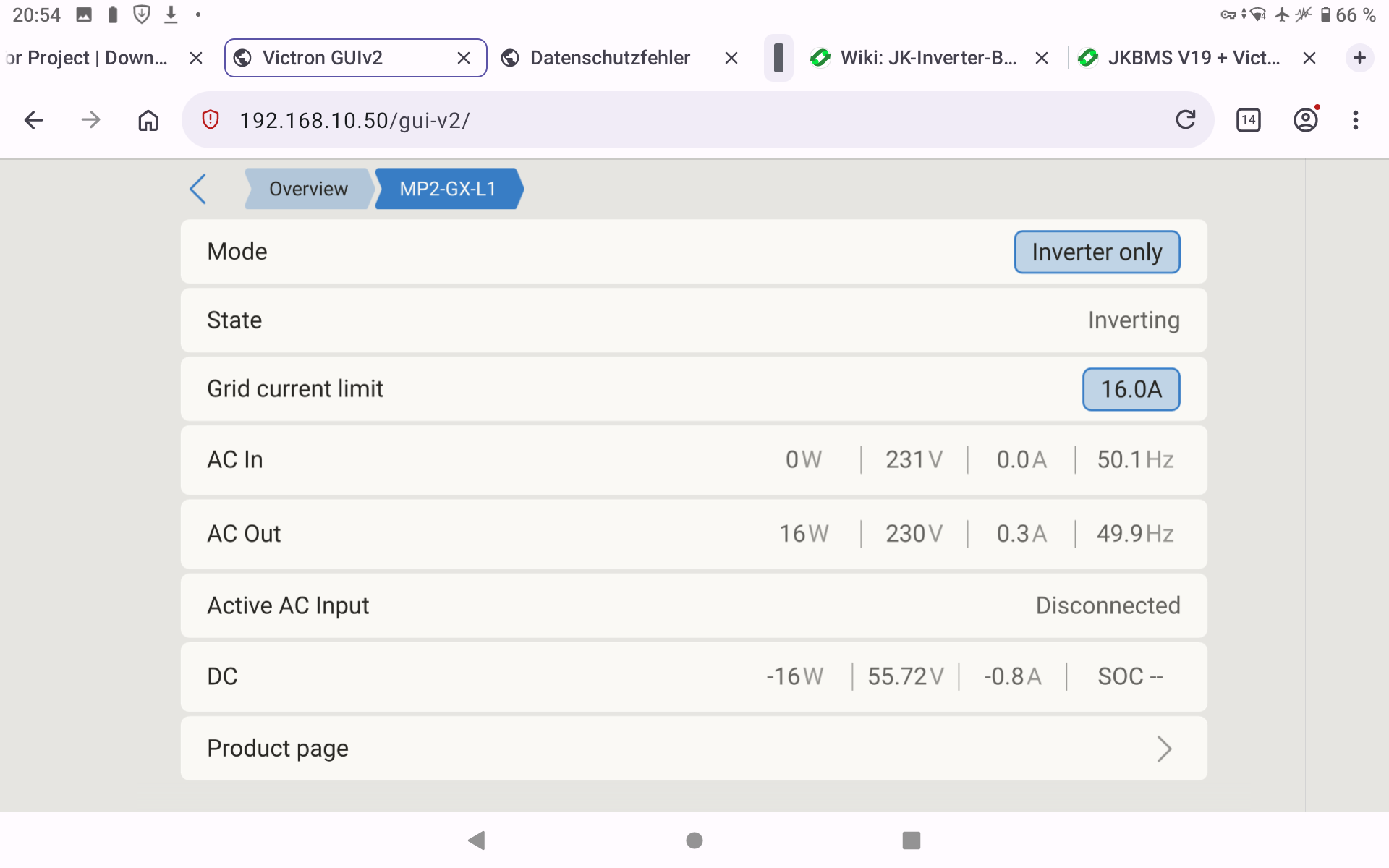Reload the page with refresh icon
This screenshot has width=1389, height=868.
(1185, 120)
